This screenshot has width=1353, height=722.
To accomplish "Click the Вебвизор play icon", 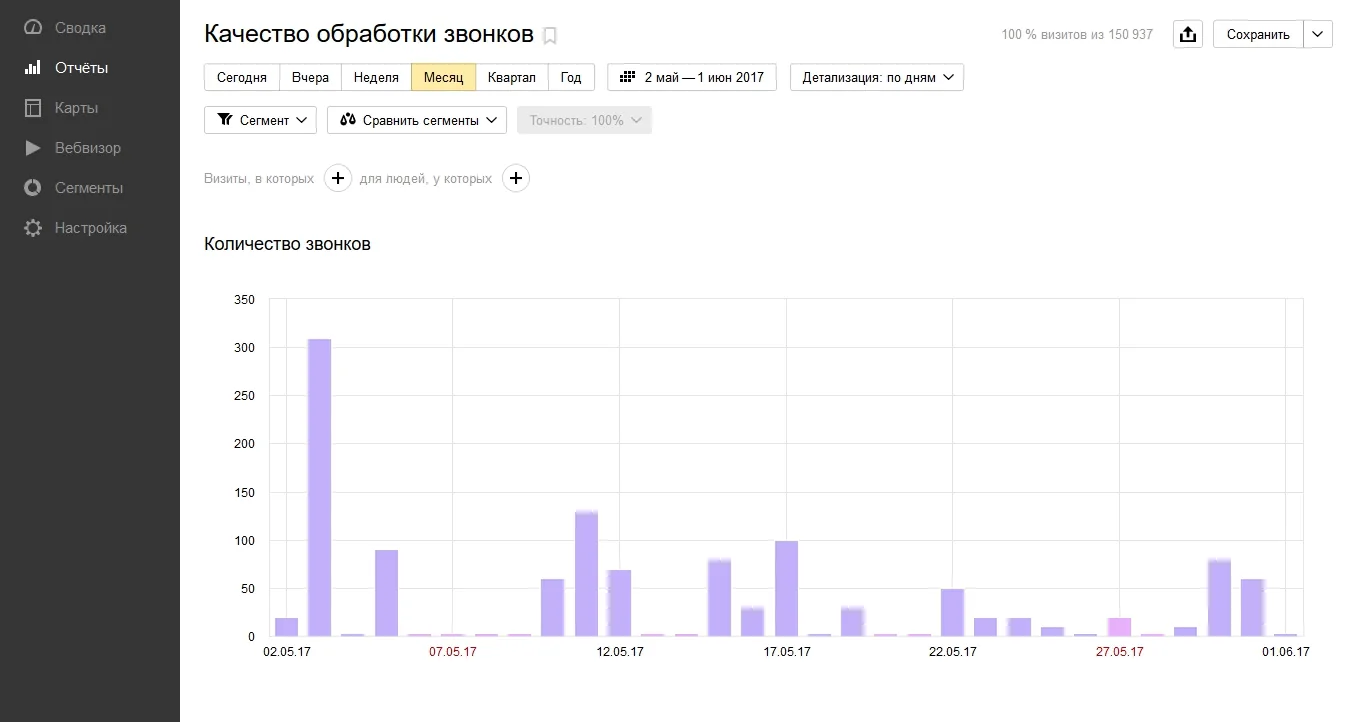I will 33,148.
